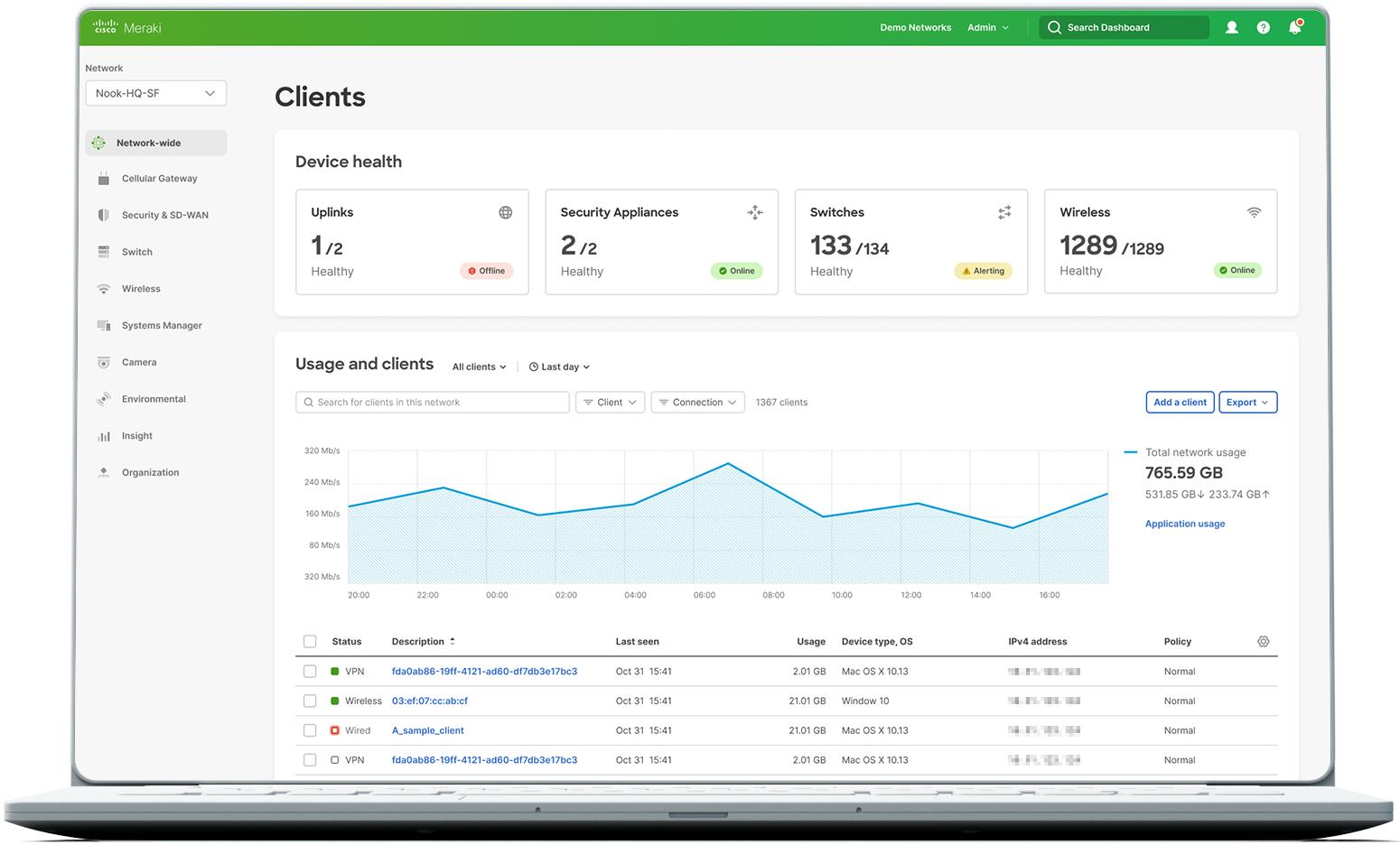Click the Cisco Meraki logo
This screenshot has height=845, width=1400.
click(x=127, y=27)
